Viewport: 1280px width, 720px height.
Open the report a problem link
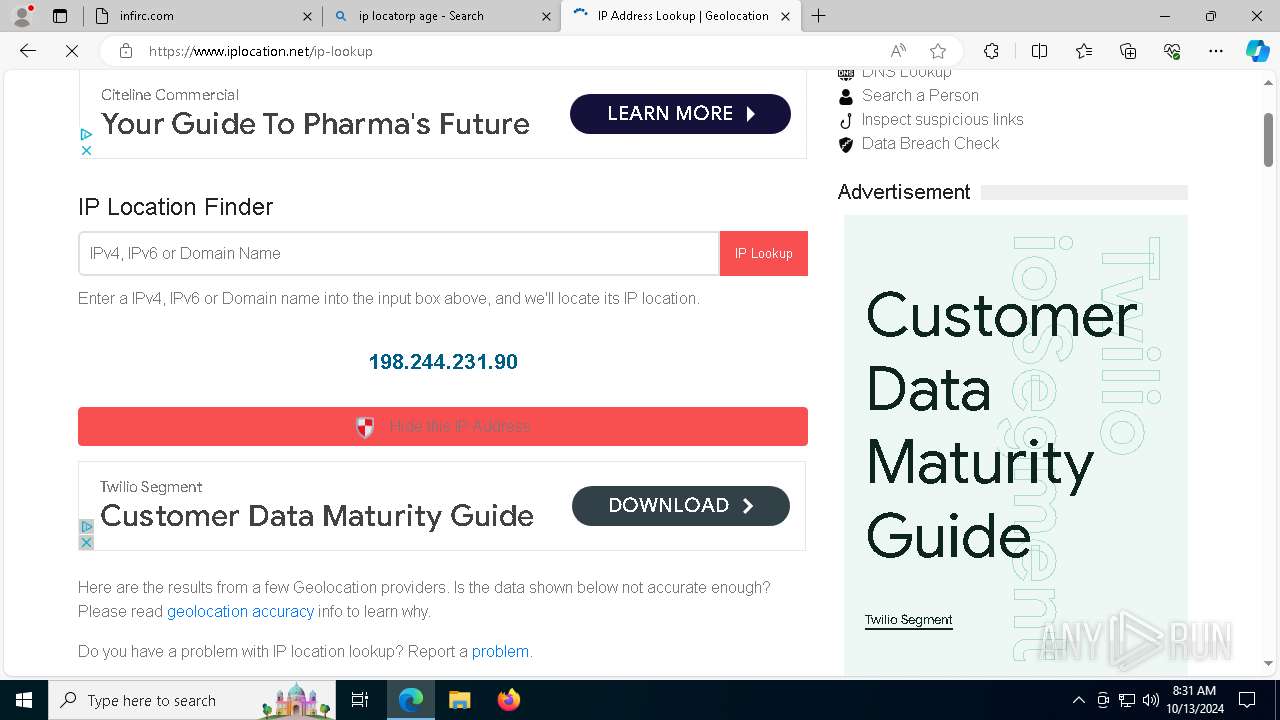[500, 651]
